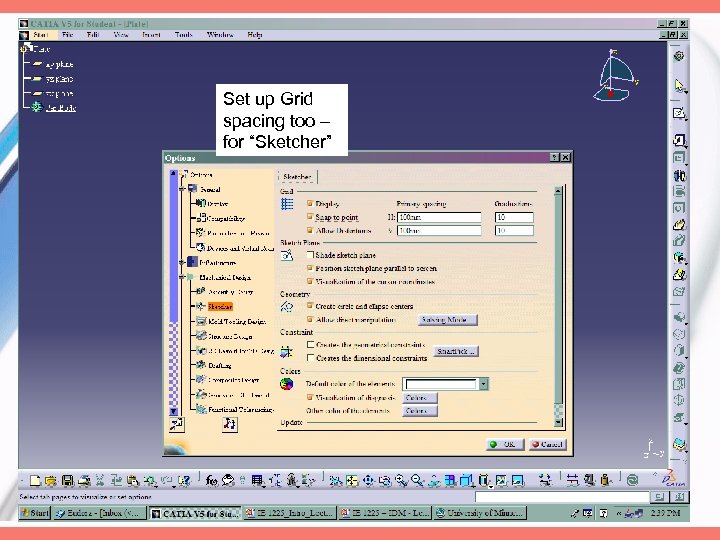This screenshot has width=720, height=540.
Task: Click the Fit All In view icon
Action: point(352,480)
